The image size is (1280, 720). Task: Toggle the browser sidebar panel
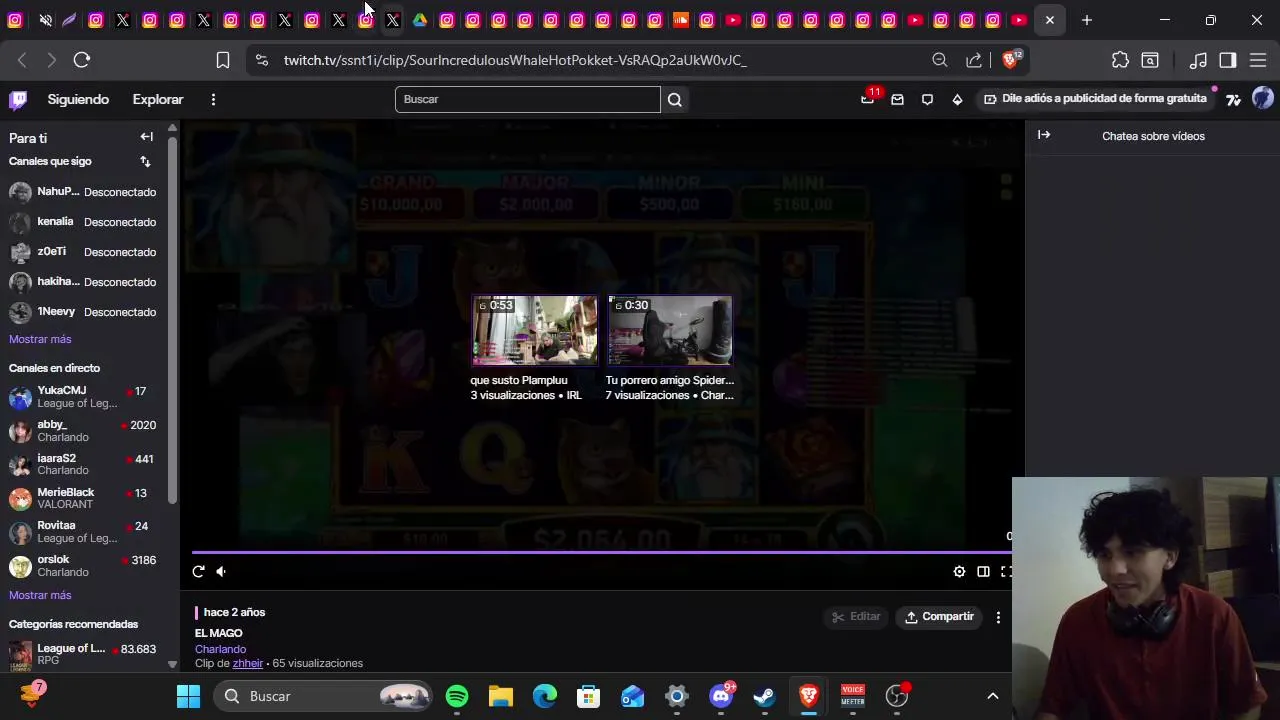1228,60
